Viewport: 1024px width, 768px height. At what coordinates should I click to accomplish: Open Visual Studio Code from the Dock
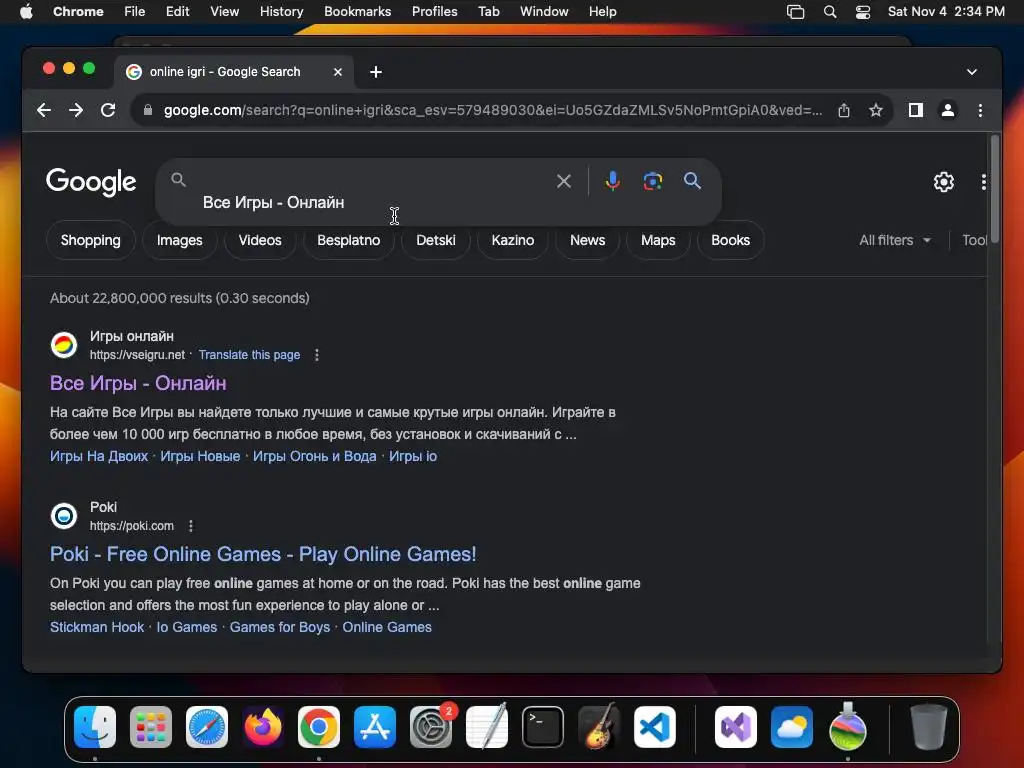(655, 727)
